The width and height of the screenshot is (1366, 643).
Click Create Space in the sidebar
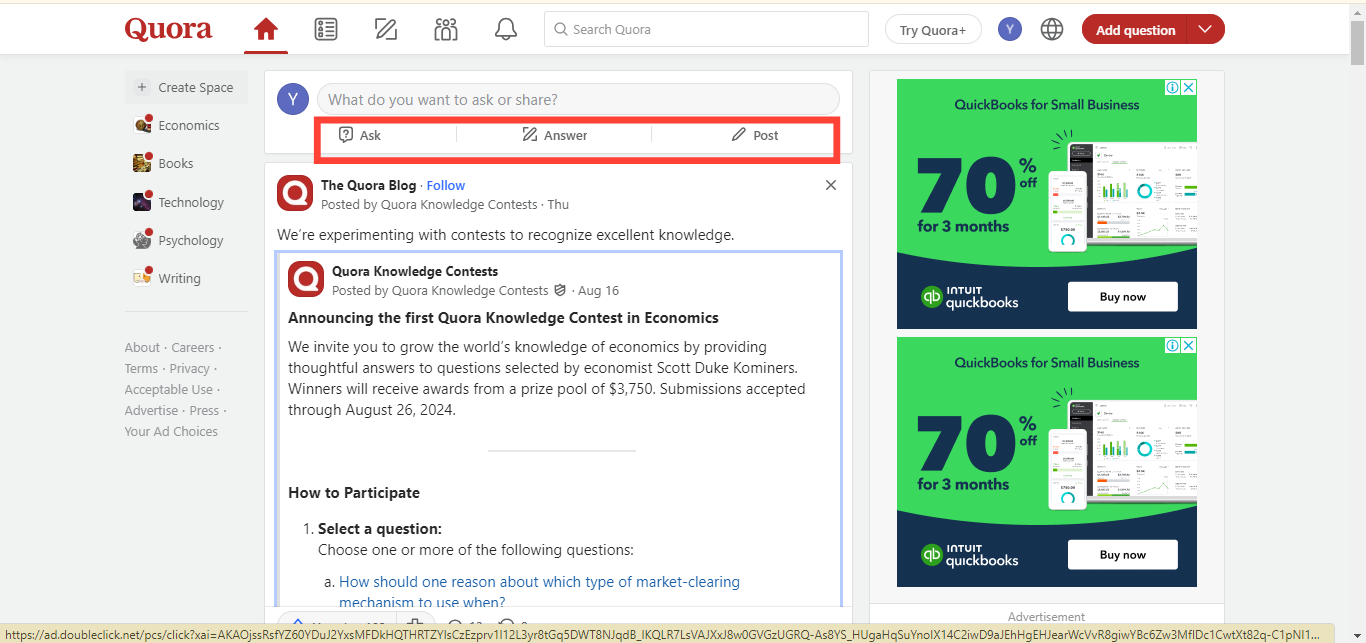coord(186,87)
